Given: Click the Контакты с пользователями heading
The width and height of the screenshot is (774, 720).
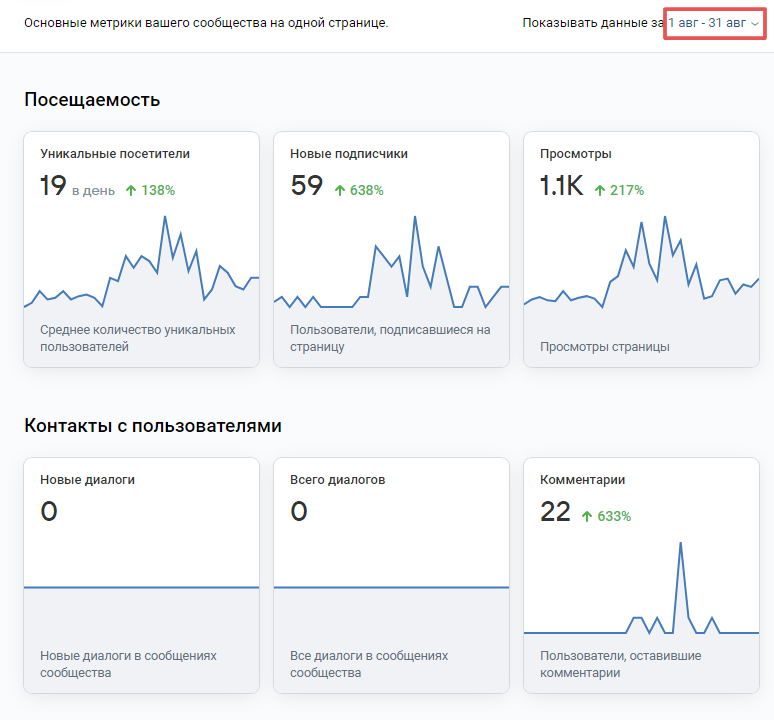Looking at the screenshot, I should coord(153,425).
